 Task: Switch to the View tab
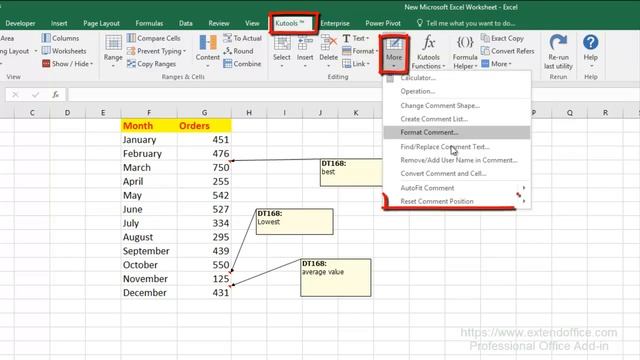[x=252, y=23]
